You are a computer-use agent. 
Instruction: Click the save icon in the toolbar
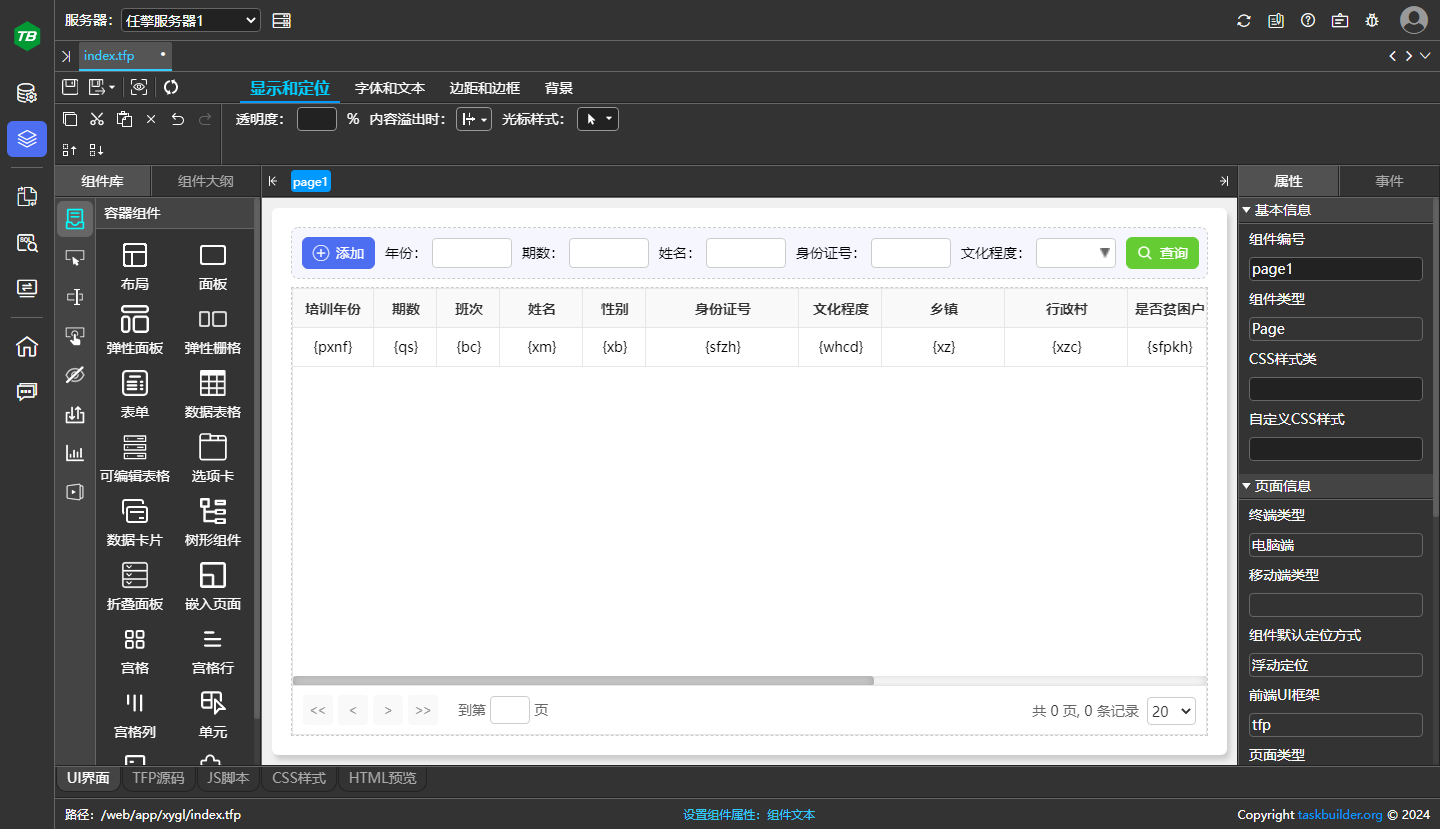(x=70, y=87)
